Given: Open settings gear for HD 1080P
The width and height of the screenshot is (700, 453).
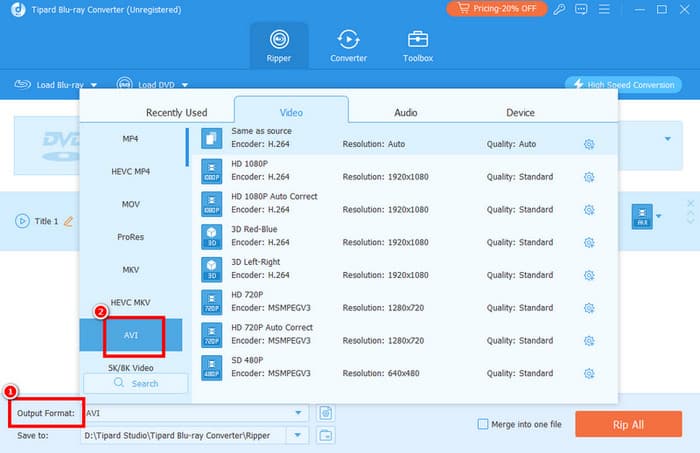Looking at the screenshot, I should pyautogui.click(x=589, y=177).
